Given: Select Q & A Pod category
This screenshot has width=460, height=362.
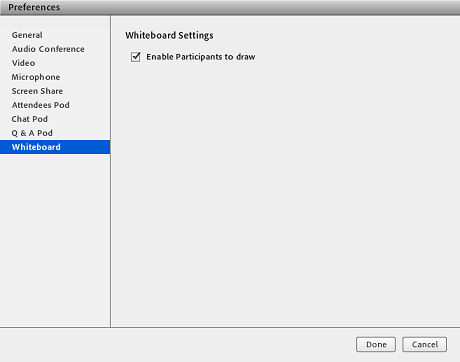Looking at the screenshot, I should 32,133.
